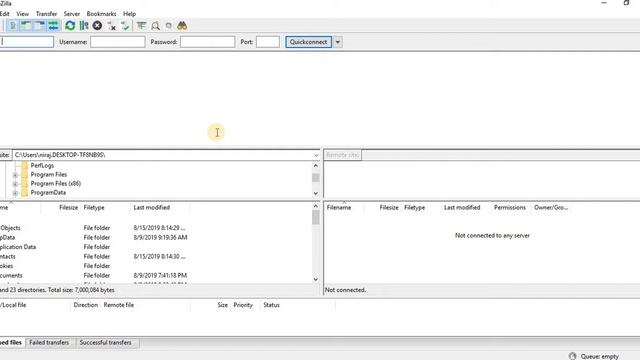The width and height of the screenshot is (640, 360).
Task: Toggle the transfer queue display
Action: [x=53, y=26]
